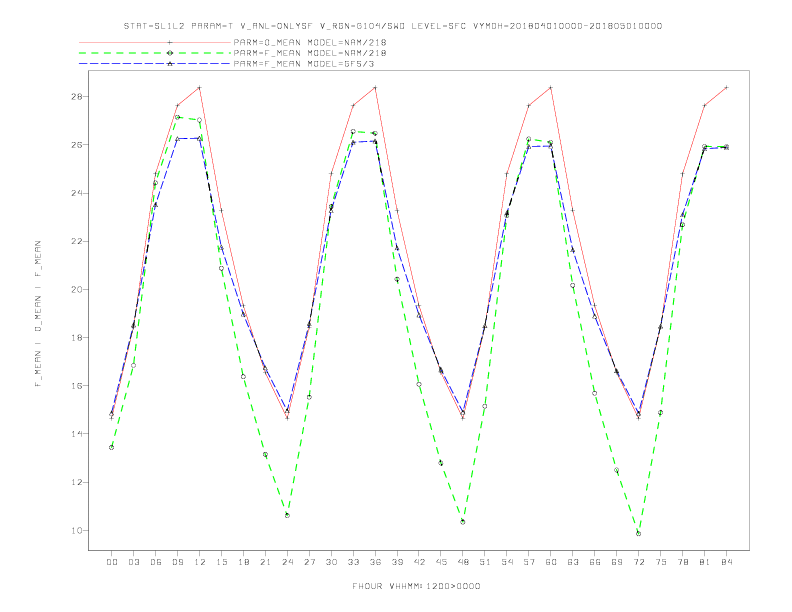The height and width of the screenshot is (612, 792).
Task: Click x-axis tick label 09
Action: tap(177, 562)
